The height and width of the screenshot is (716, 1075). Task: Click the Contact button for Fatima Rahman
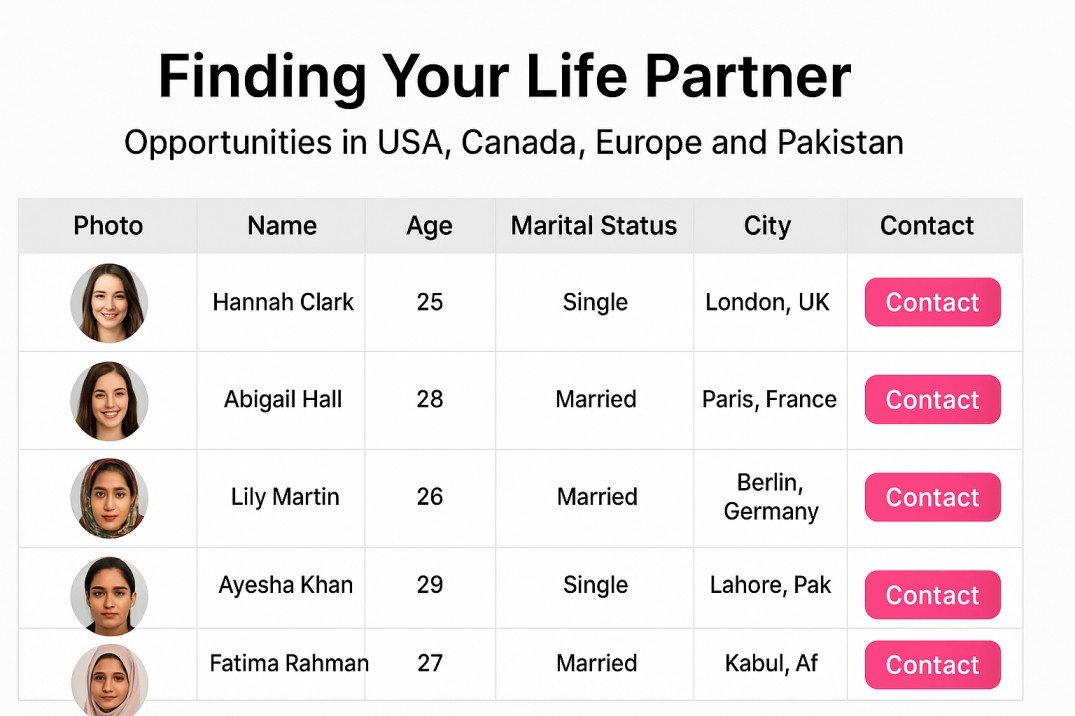(931, 664)
